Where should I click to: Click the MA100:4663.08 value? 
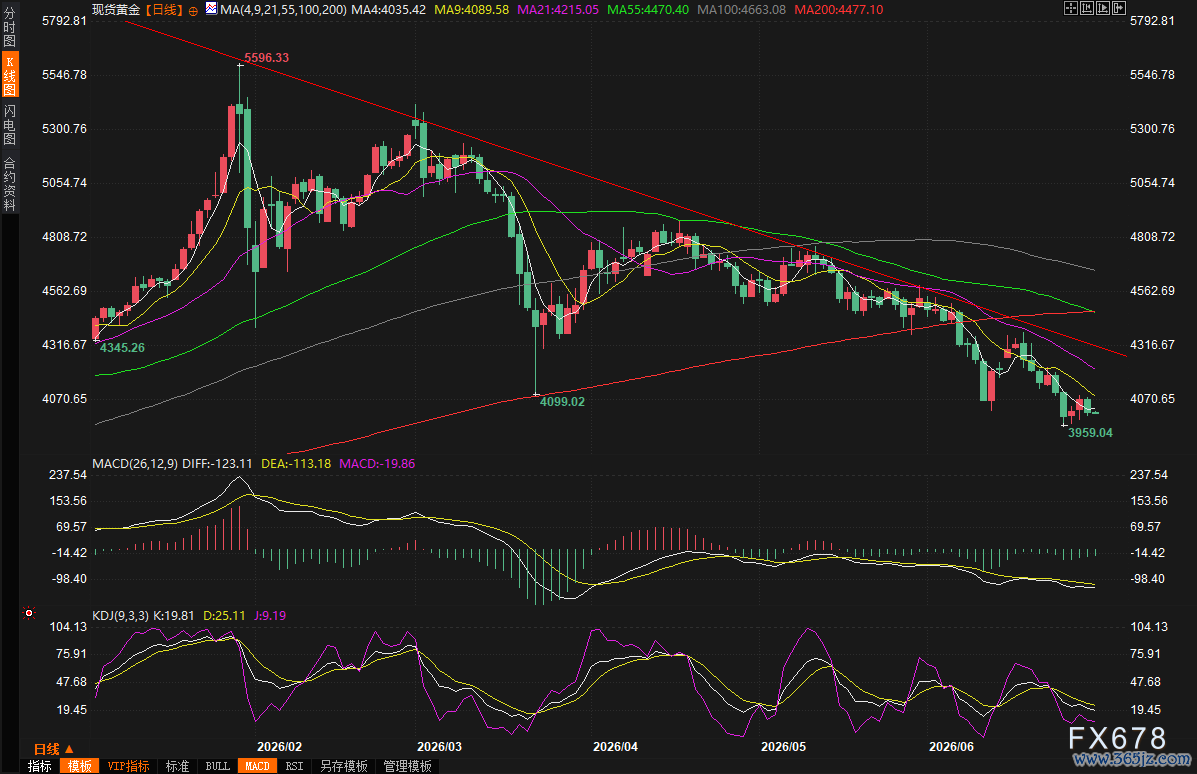pos(742,10)
